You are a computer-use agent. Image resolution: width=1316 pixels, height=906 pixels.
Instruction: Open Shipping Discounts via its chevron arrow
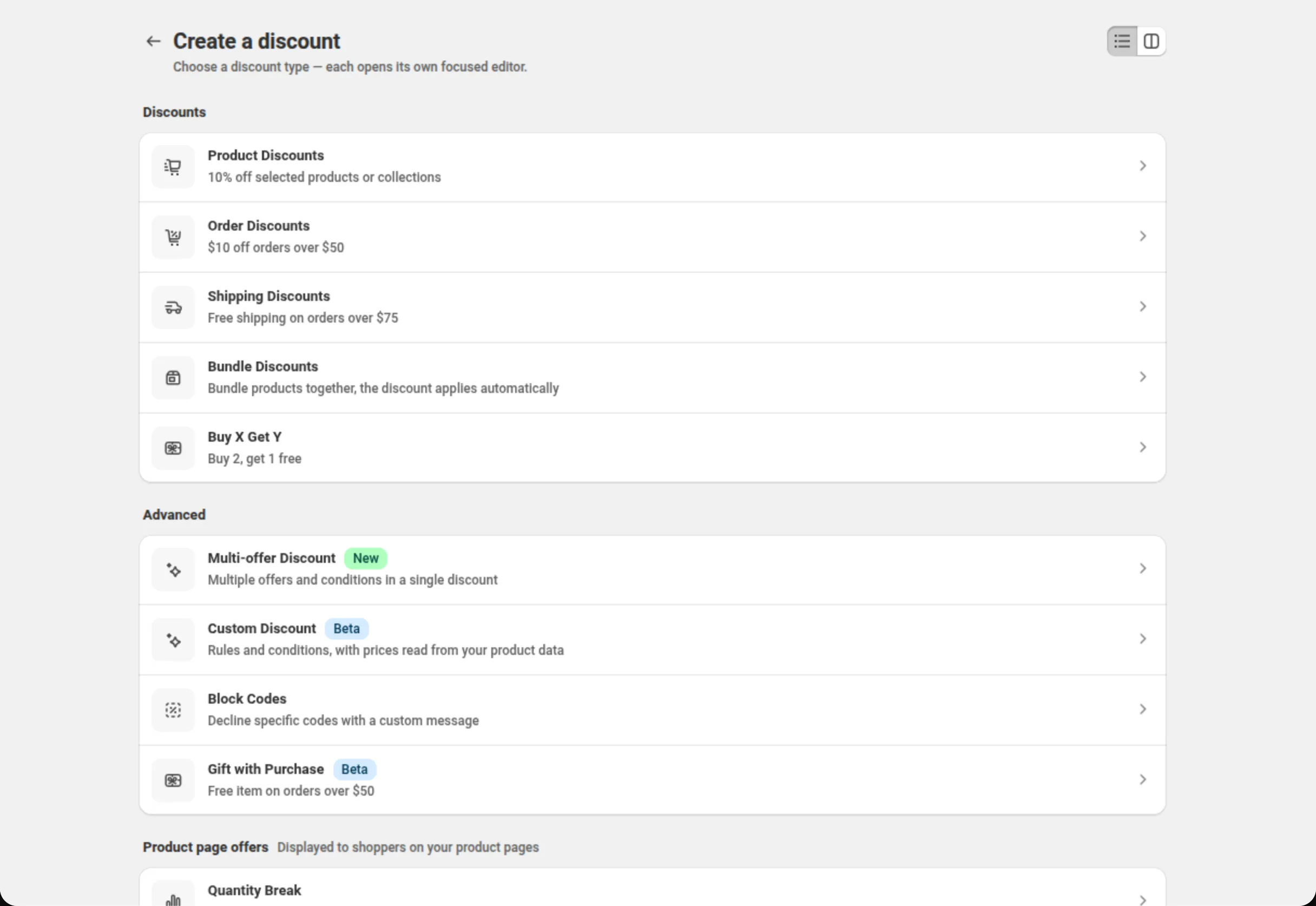[x=1143, y=306]
